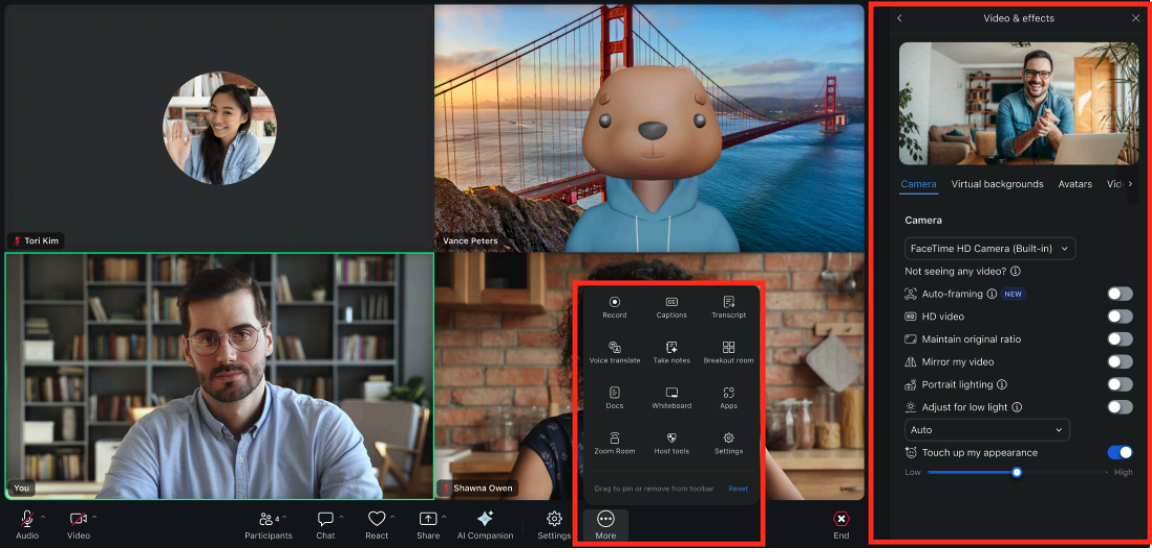This screenshot has width=1152, height=552.
Task: Click Reset in the More menu
Action: [x=738, y=489]
